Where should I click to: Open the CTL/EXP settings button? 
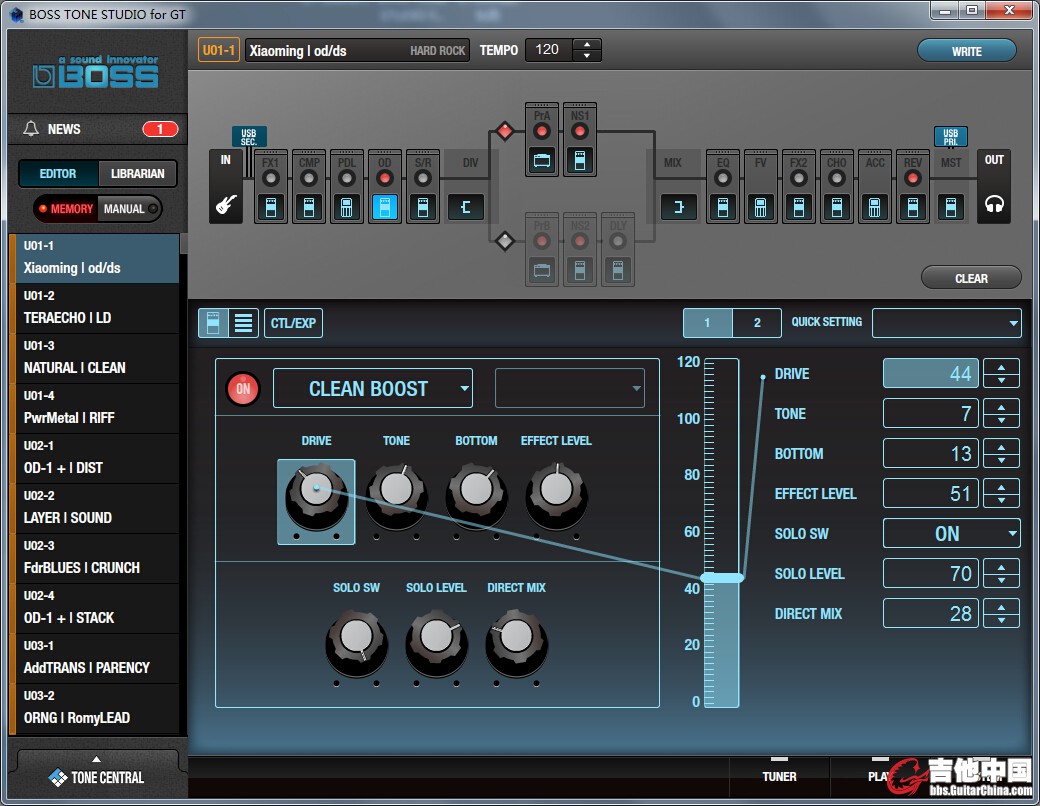point(293,323)
